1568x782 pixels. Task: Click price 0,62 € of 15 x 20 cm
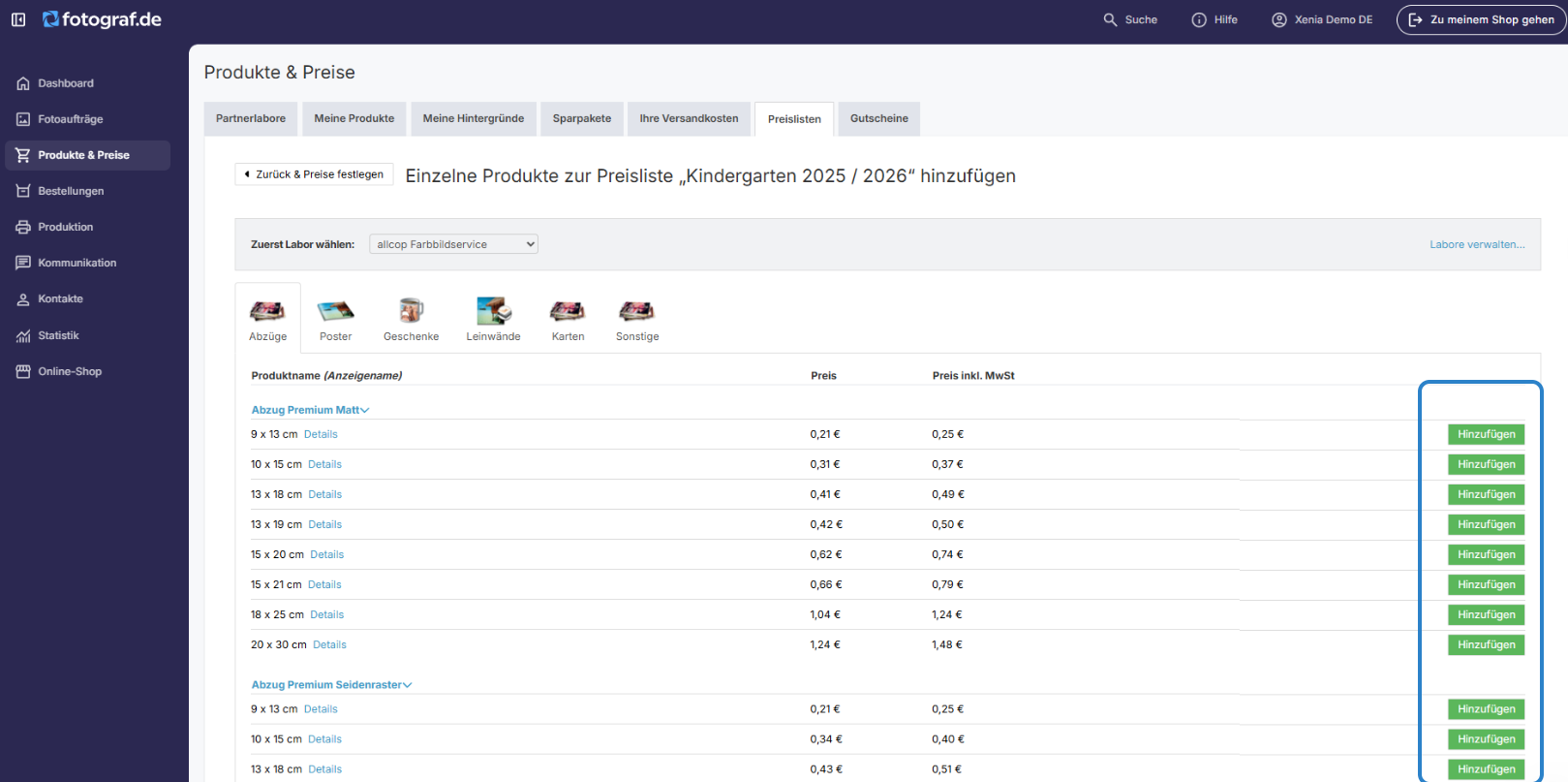[826, 554]
